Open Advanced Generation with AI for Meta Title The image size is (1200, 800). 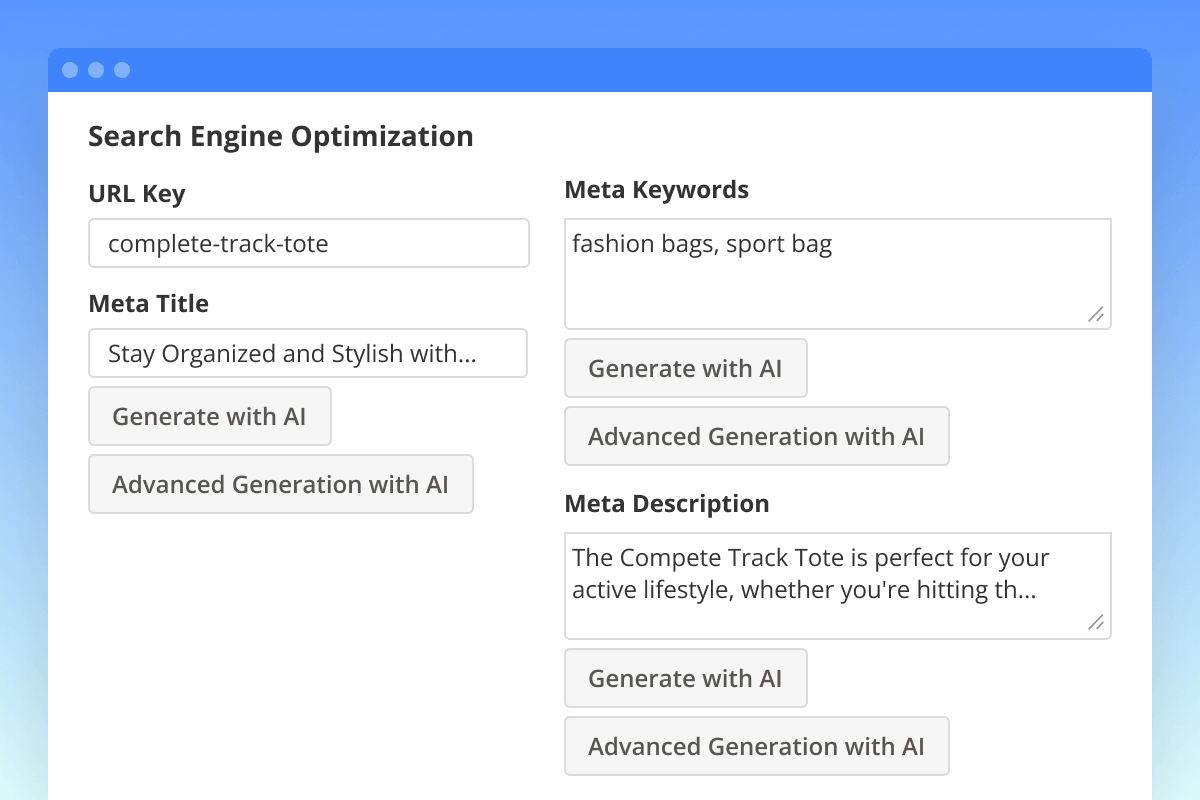(x=280, y=485)
